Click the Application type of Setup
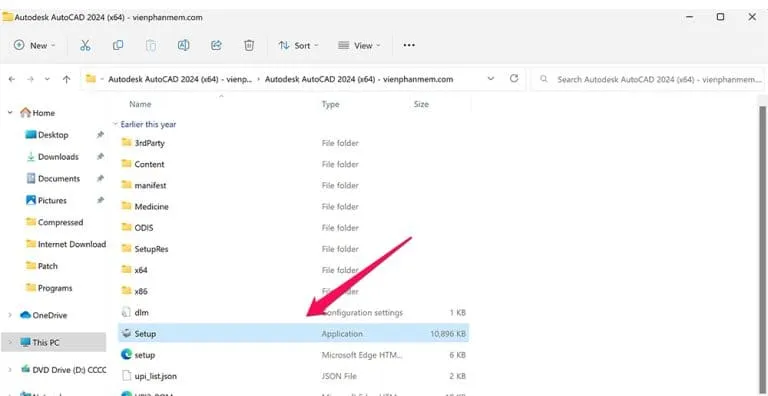This screenshot has height=396, width=768. [342, 334]
